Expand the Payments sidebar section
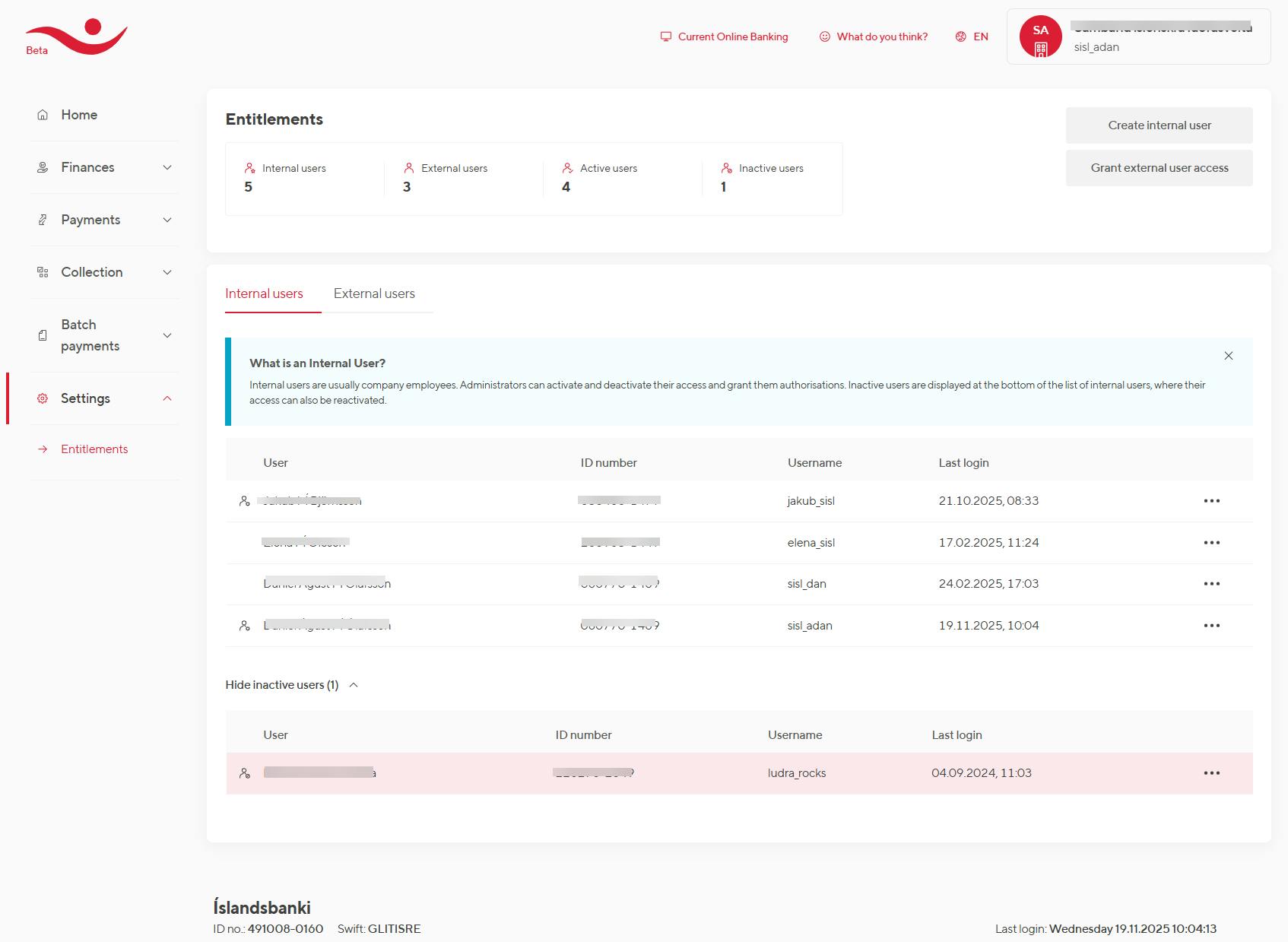The height and width of the screenshot is (942, 1288). 167,220
